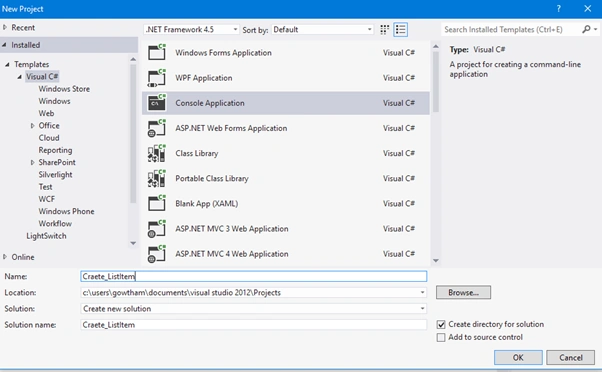
Task: Collapse the Visual C# tree node
Action: (19, 77)
